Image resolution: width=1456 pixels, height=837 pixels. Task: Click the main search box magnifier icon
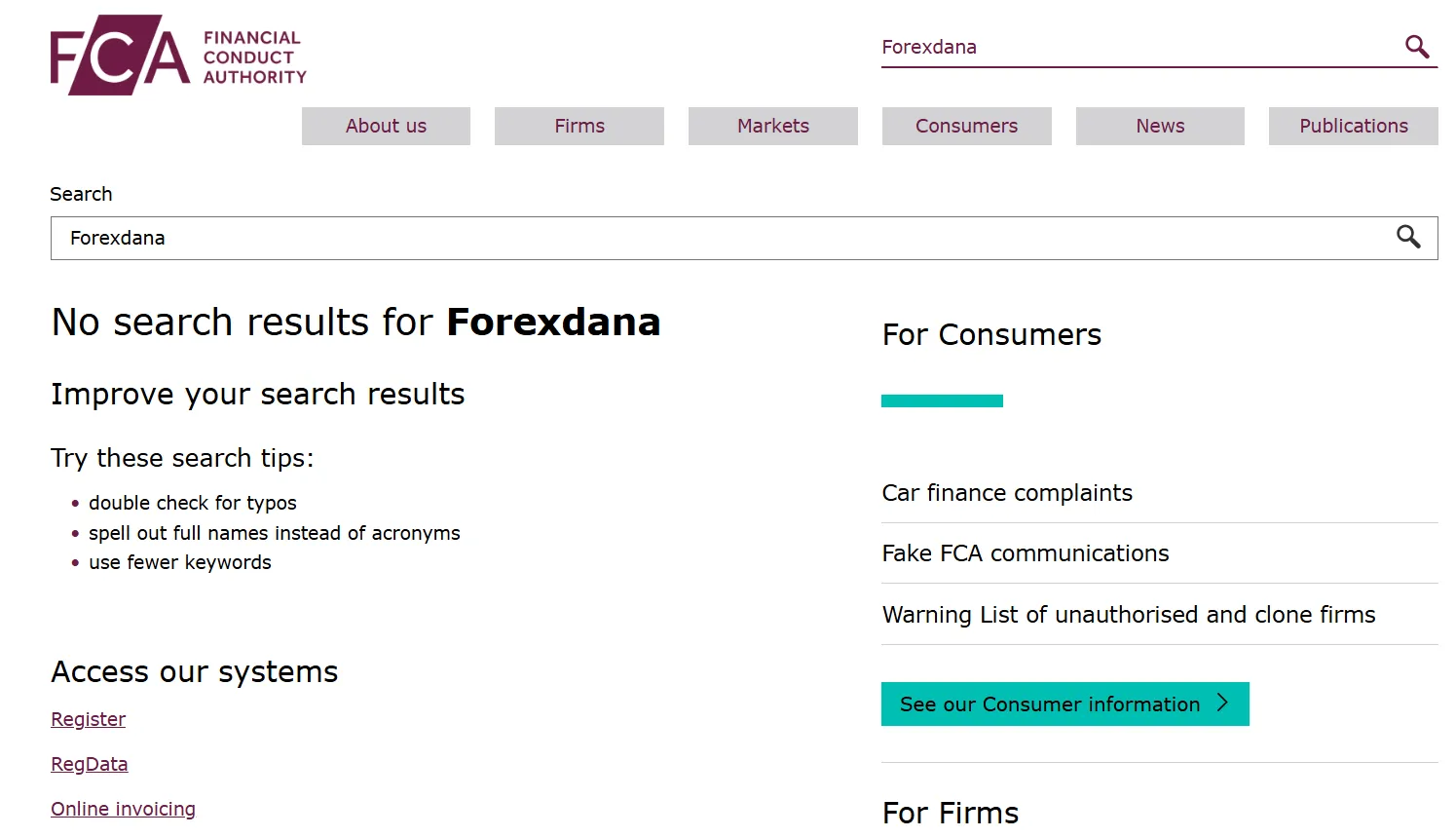click(x=1408, y=237)
